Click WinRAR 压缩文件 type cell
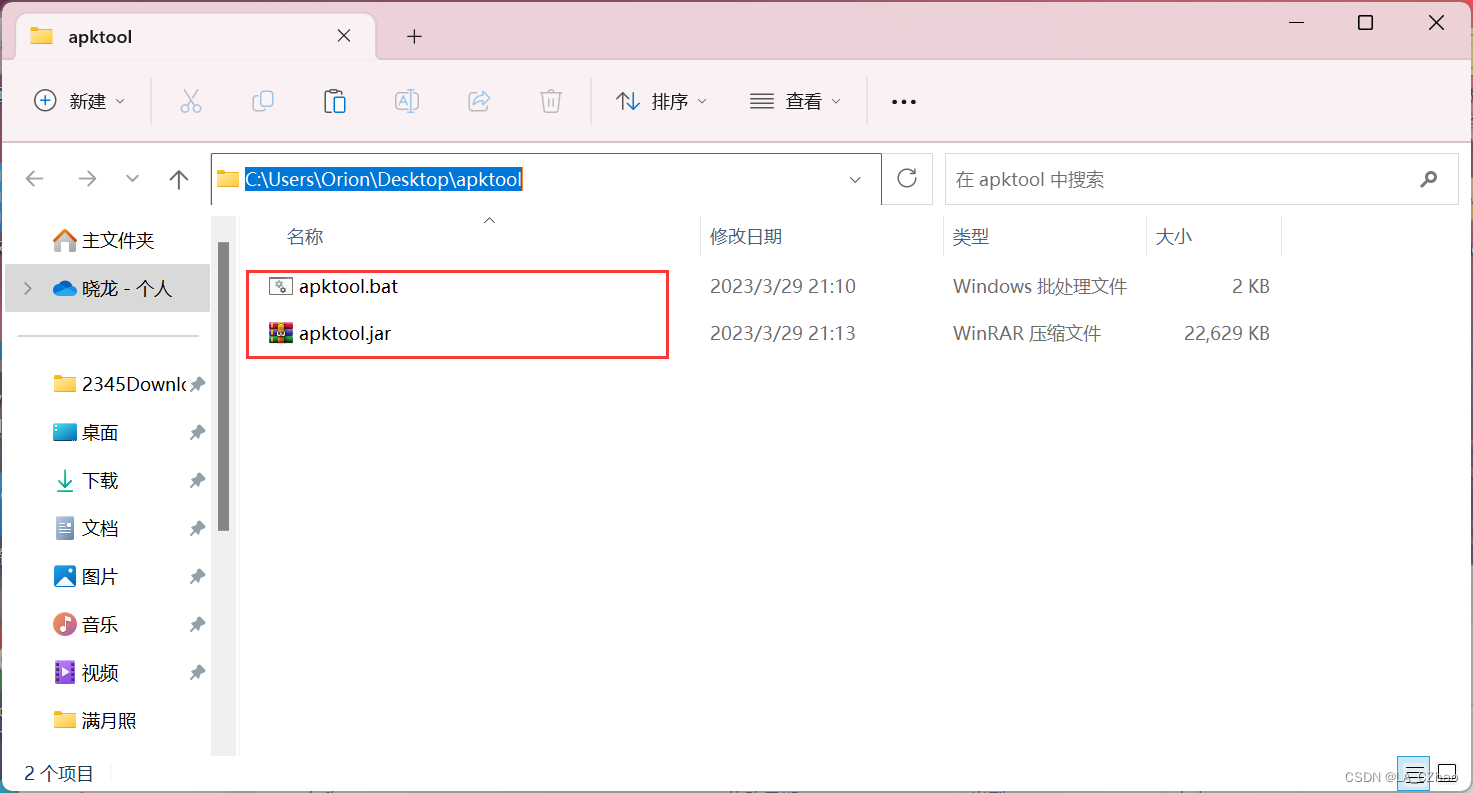This screenshot has height=793, width=1473. 1027,333
